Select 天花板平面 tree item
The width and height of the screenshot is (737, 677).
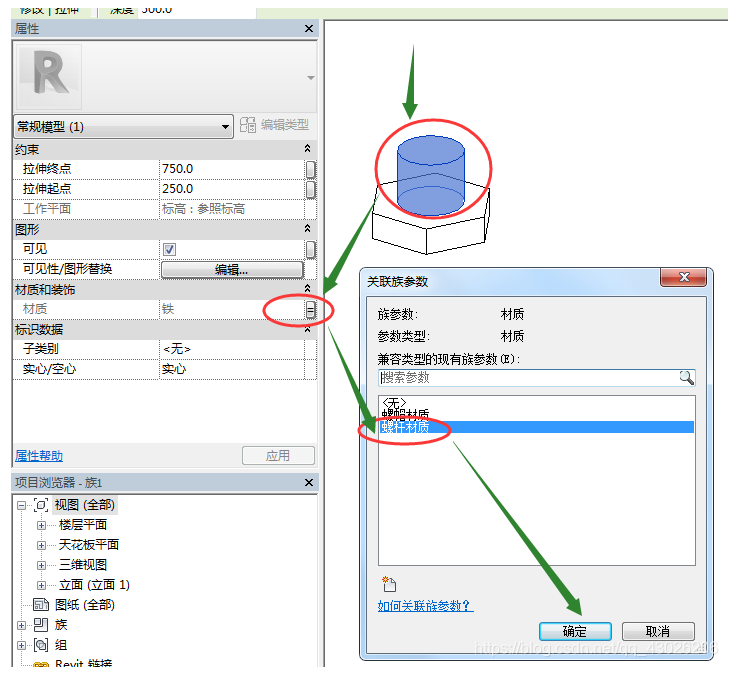[89, 545]
